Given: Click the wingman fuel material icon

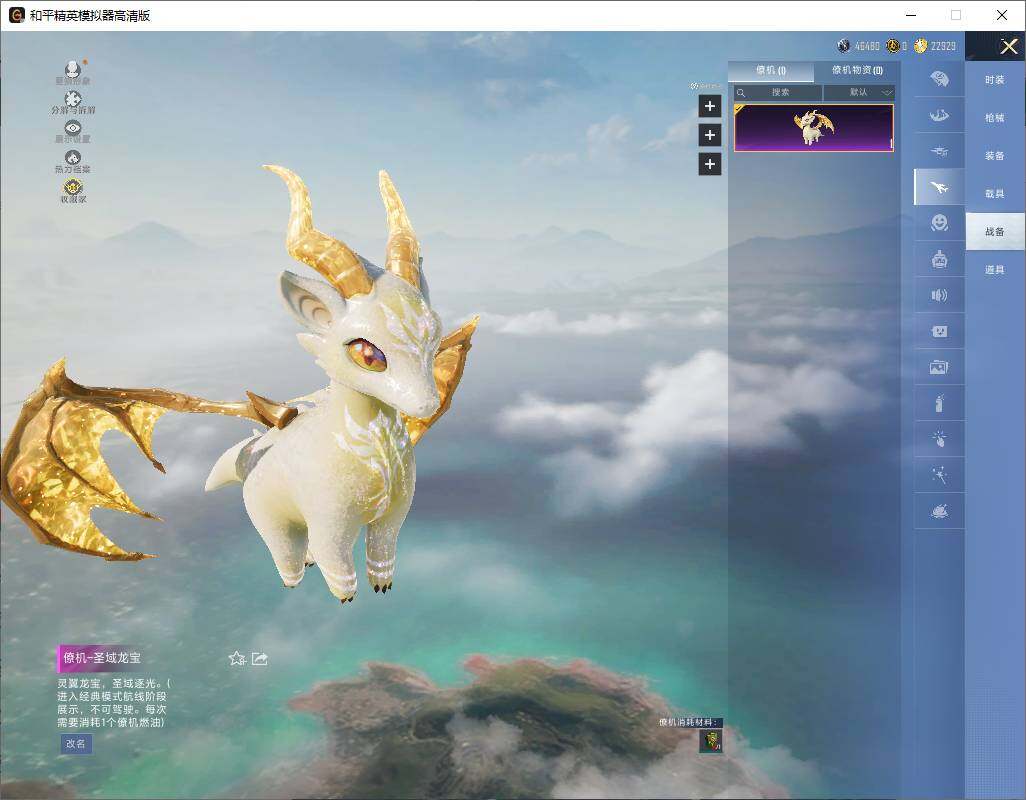Looking at the screenshot, I should pos(711,741).
